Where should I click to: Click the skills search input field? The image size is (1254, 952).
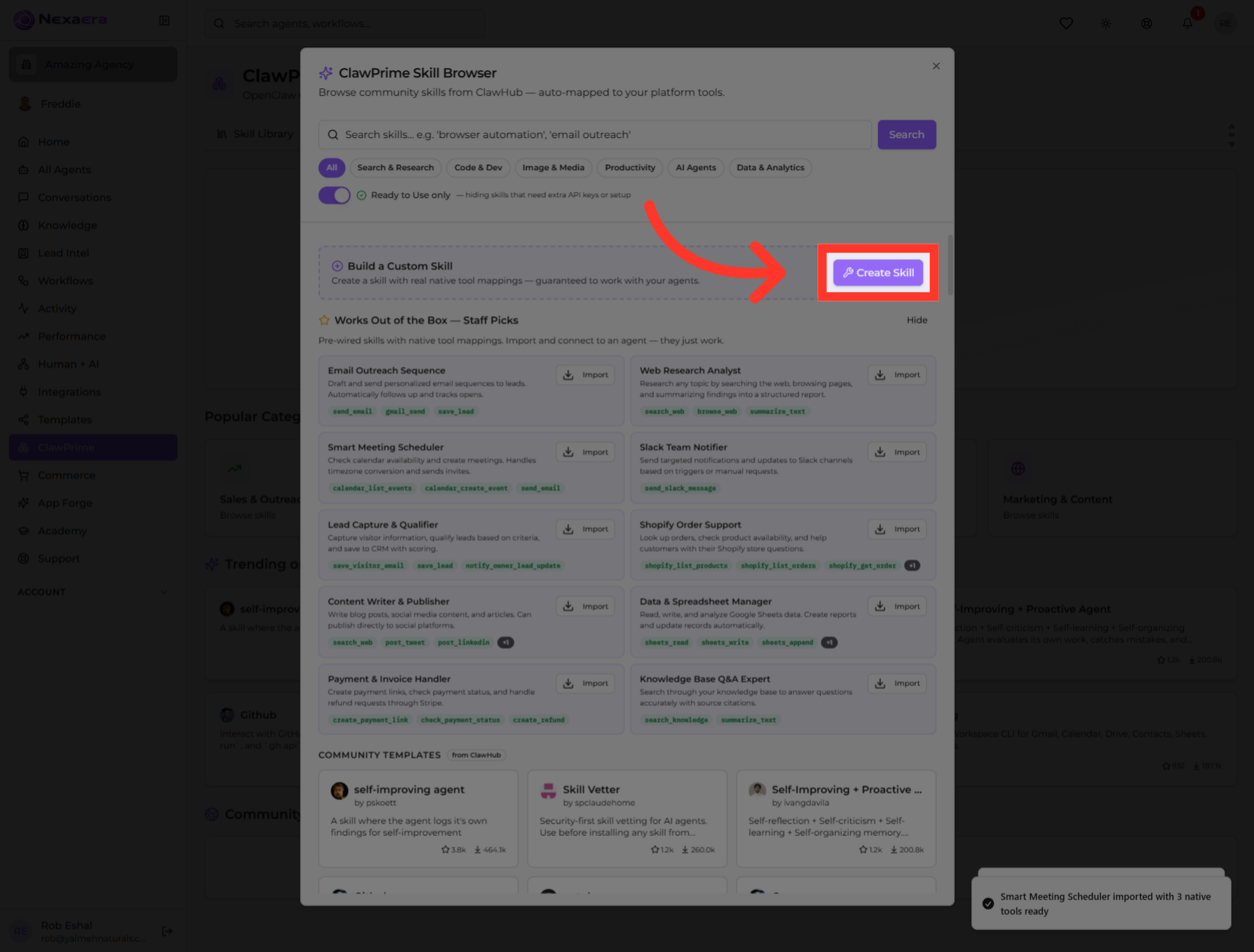pyautogui.click(x=595, y=134)
